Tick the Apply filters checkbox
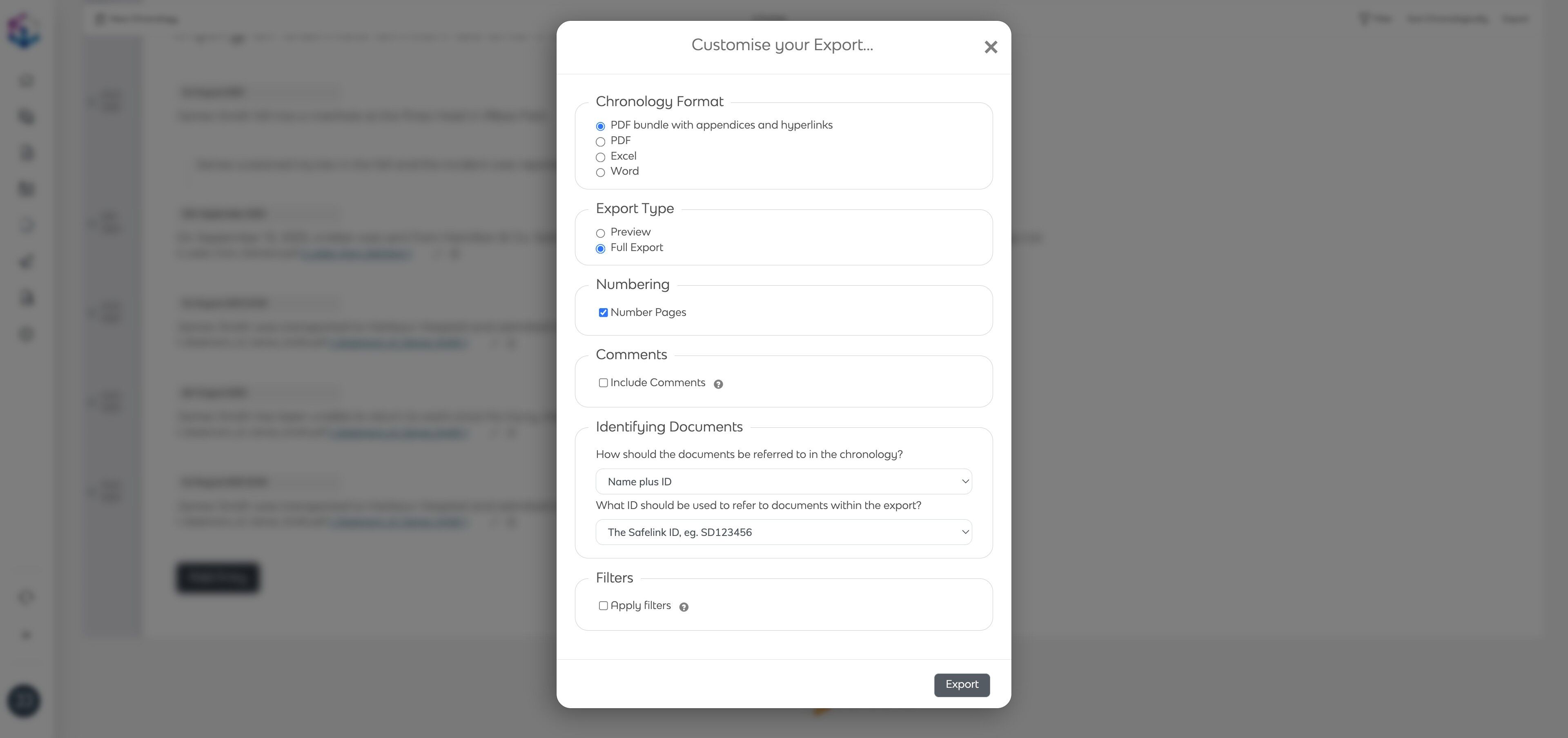The width and height of the screenshot is (1568, 738). click(603, 605)
